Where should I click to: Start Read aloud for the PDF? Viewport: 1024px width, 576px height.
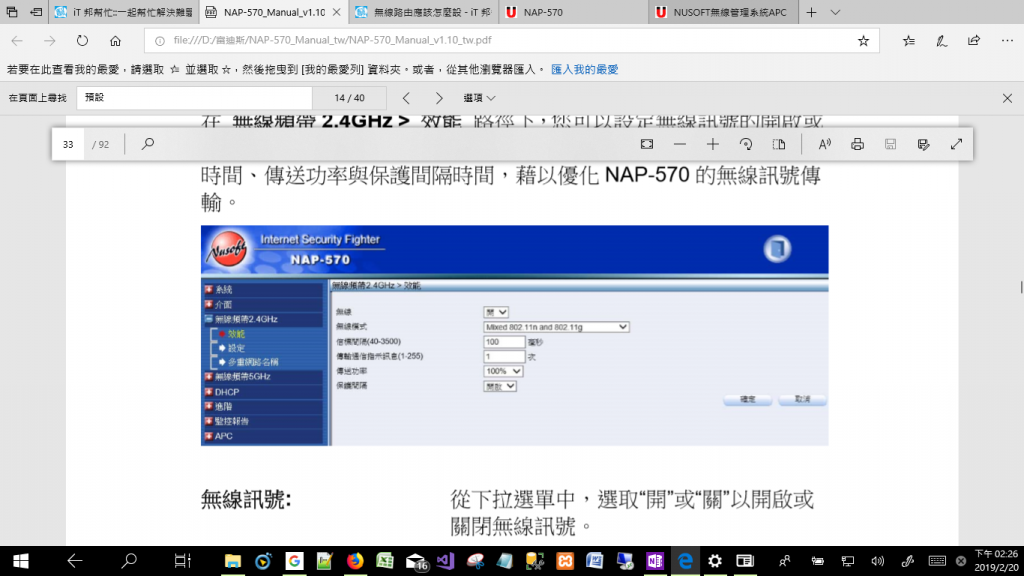[825, 144]
